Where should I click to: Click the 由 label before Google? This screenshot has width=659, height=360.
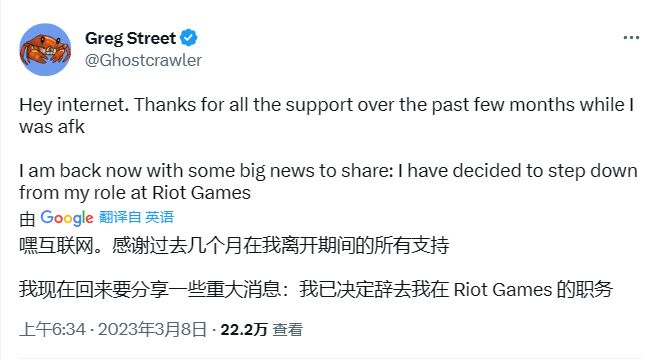(x=27, y=219)
